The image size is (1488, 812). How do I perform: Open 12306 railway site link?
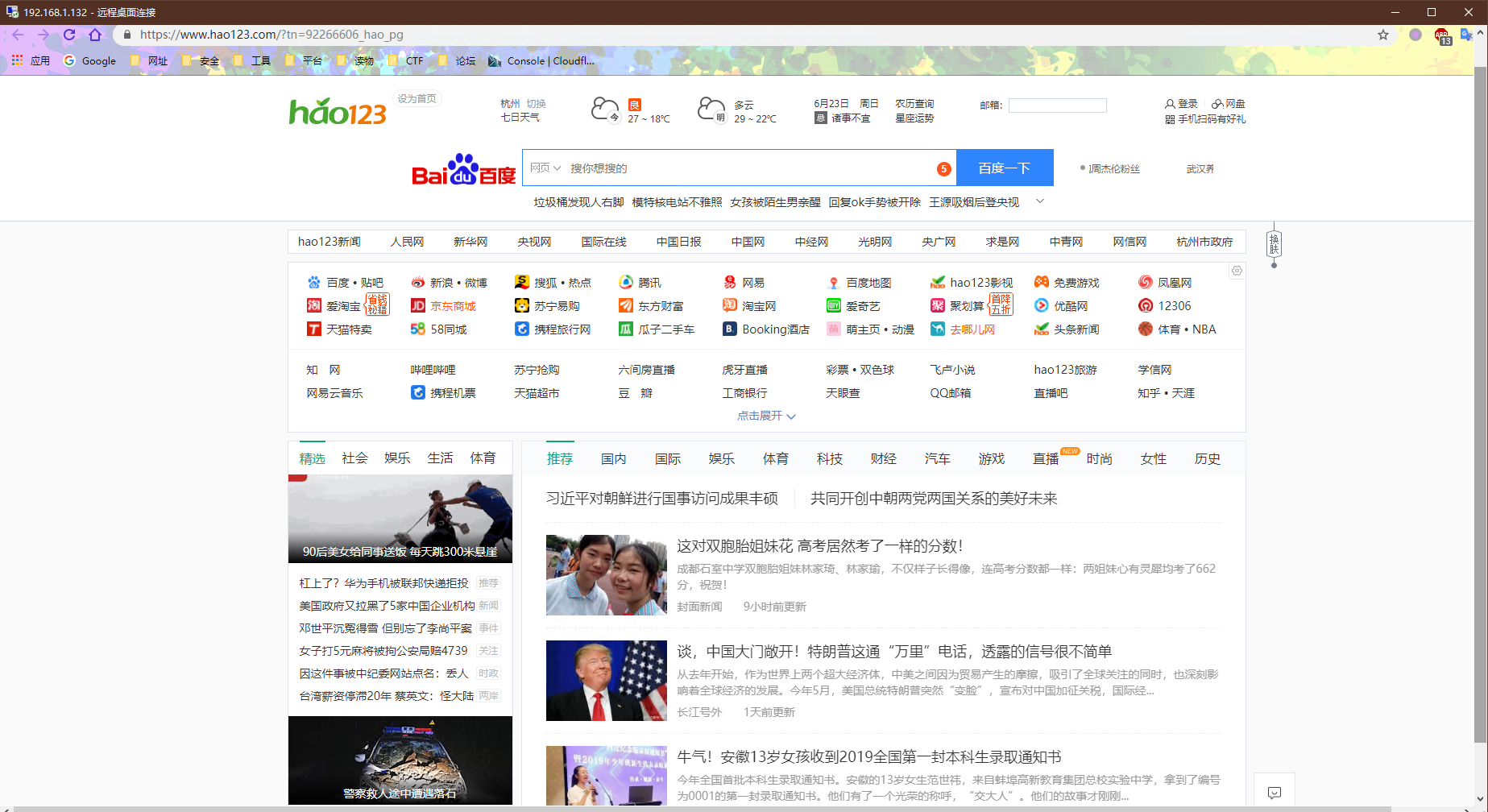click(1165, 306)
